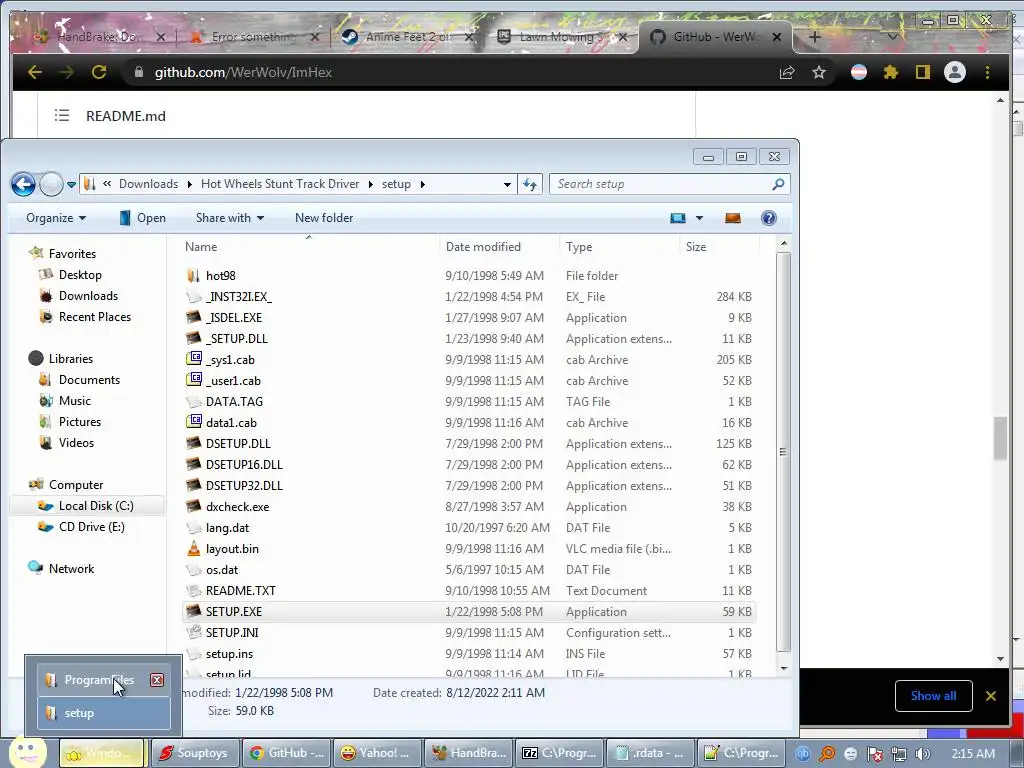1024x768 pixels.
Task: Open Explorer Help icon
Action: [x=769, y=218]
